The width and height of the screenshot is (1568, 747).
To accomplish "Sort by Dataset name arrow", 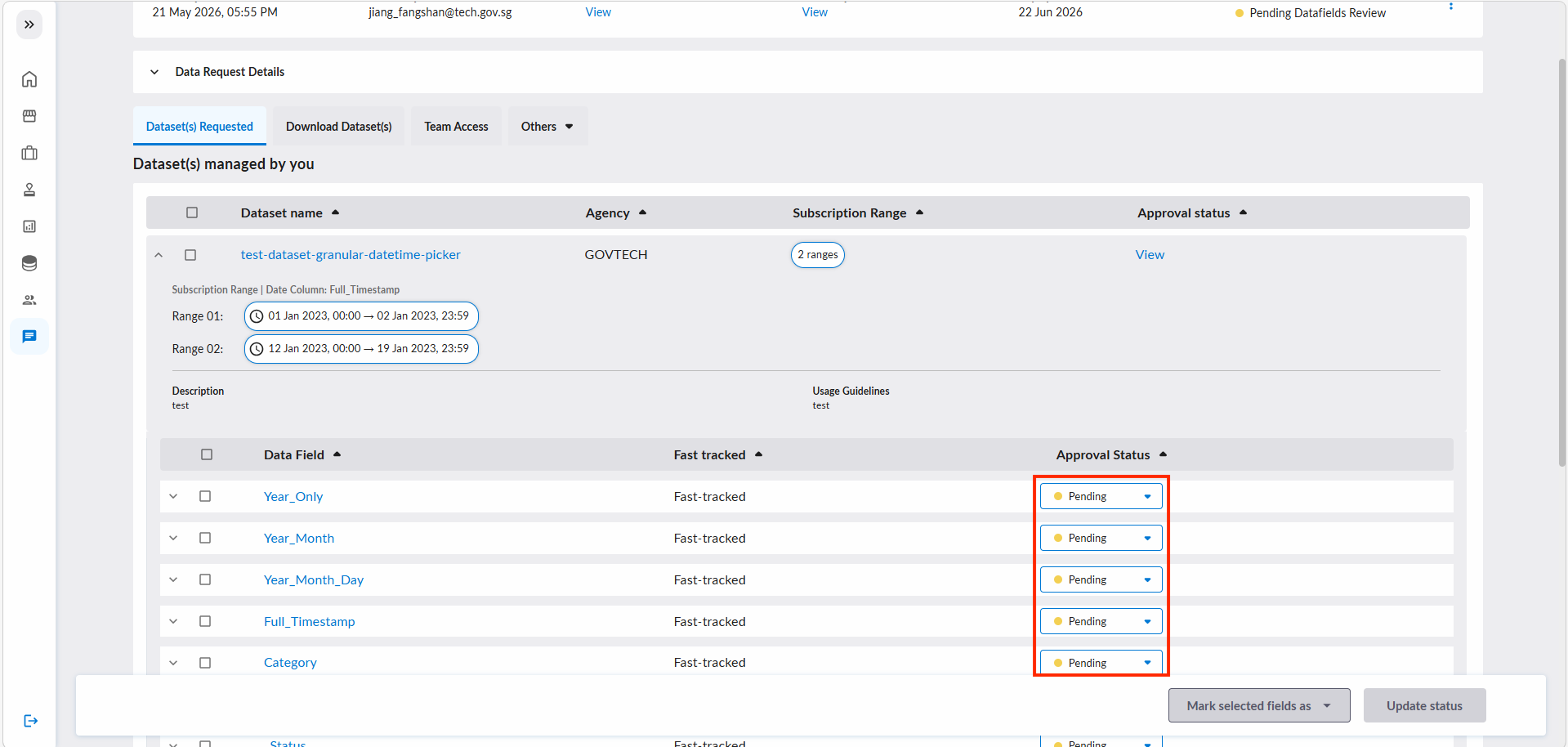I will point(335,212).
